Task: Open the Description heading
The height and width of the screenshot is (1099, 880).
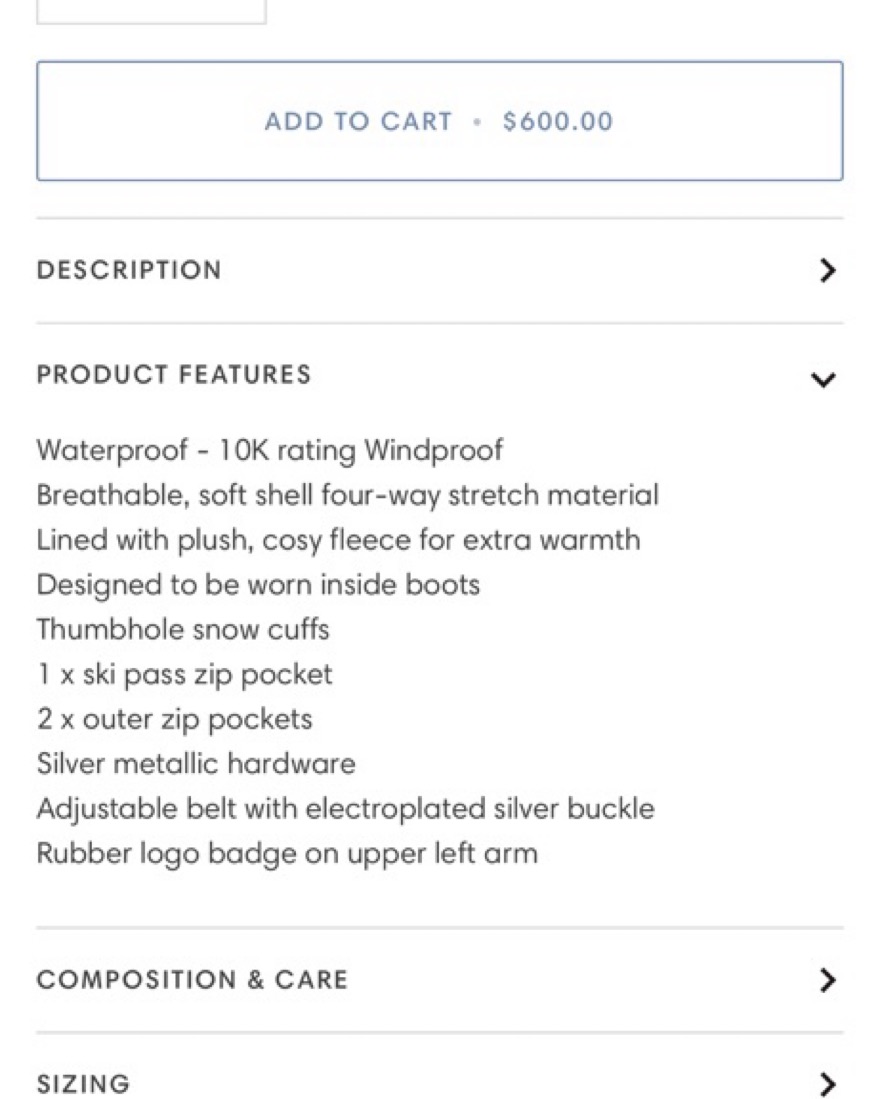Action: click(129, 270)
